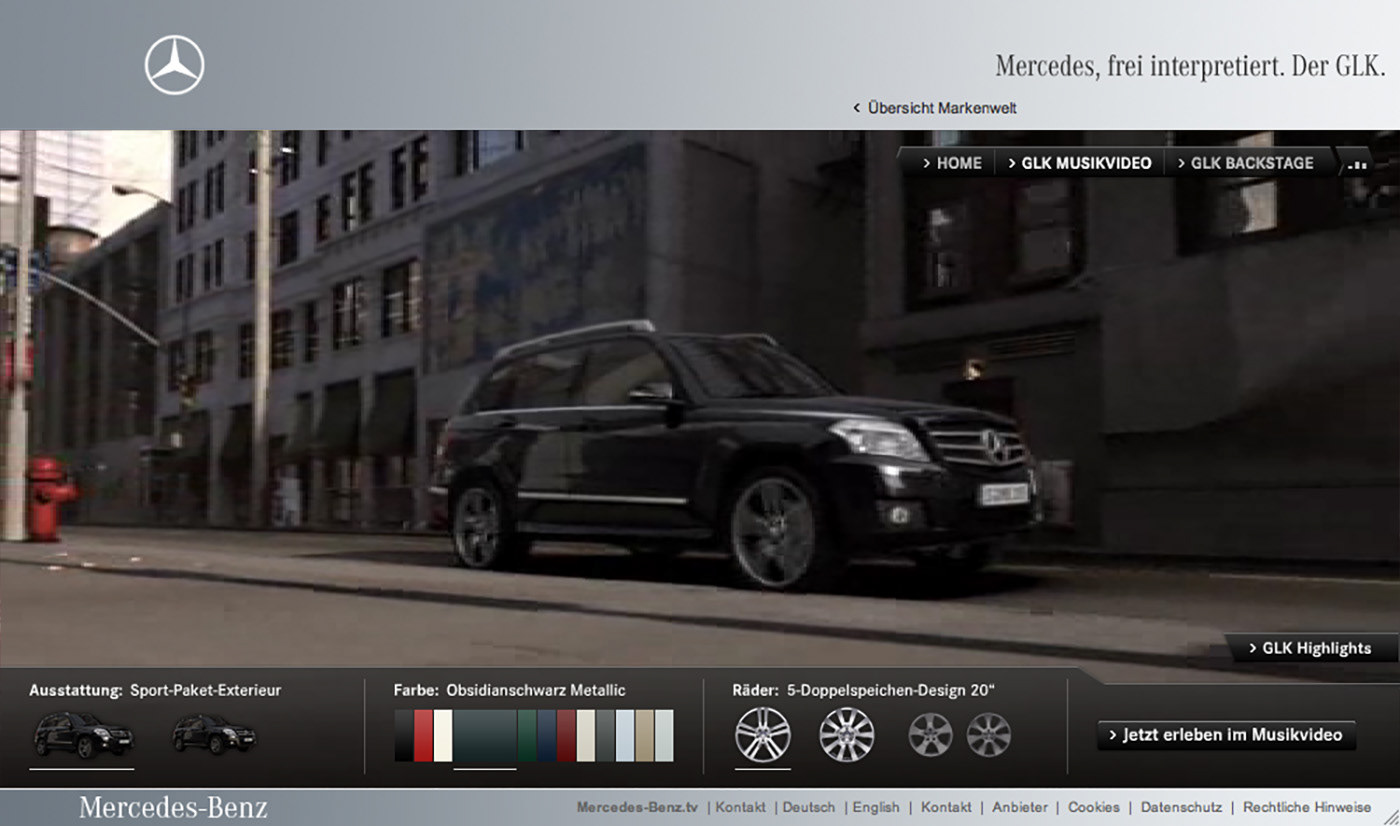This screenshot has width=1400, height=826.
Task: Select the burgundy dark red swatch
Action: click(566, 736)
